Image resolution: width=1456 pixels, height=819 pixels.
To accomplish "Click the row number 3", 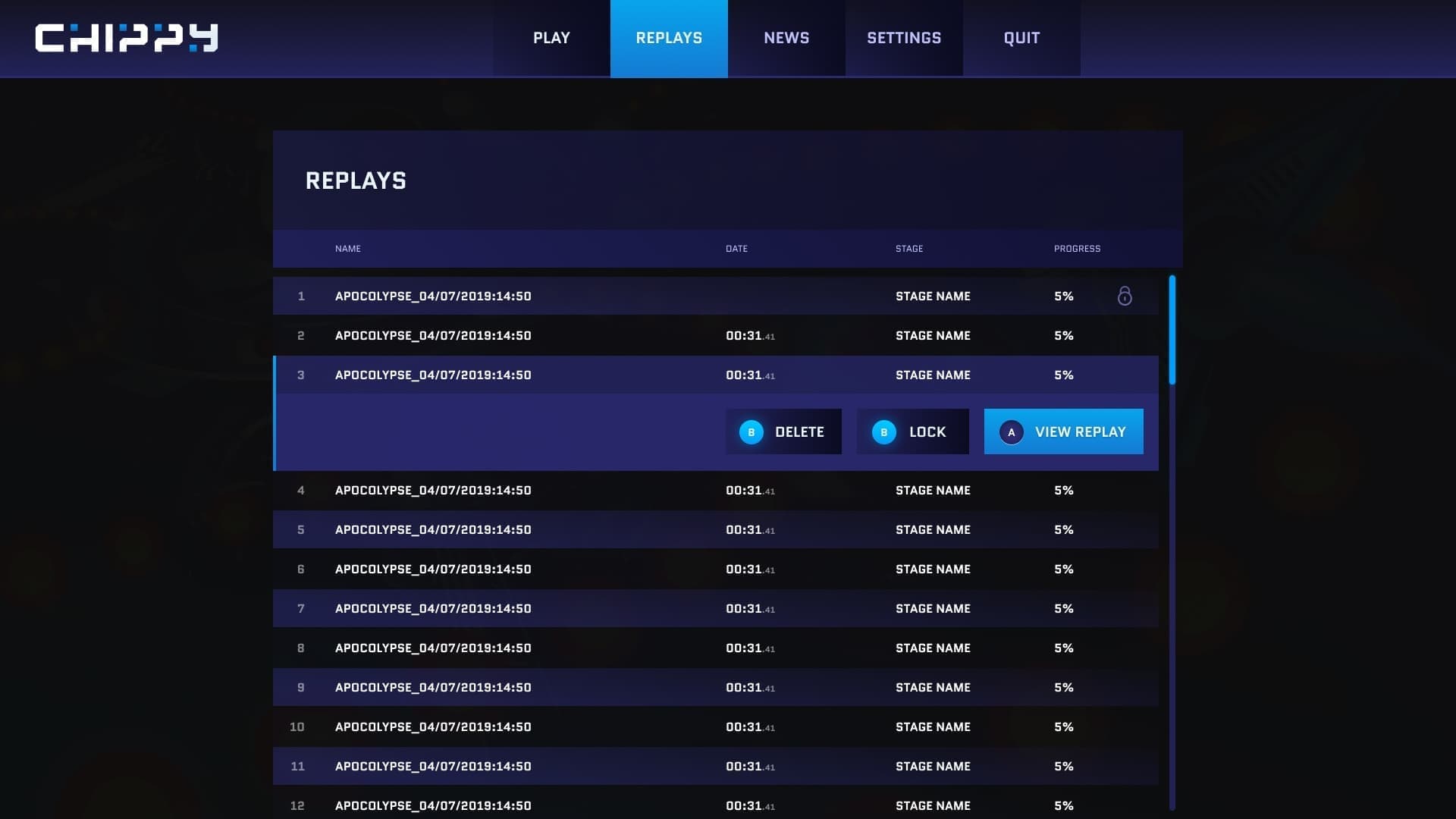I will (301, 375).
